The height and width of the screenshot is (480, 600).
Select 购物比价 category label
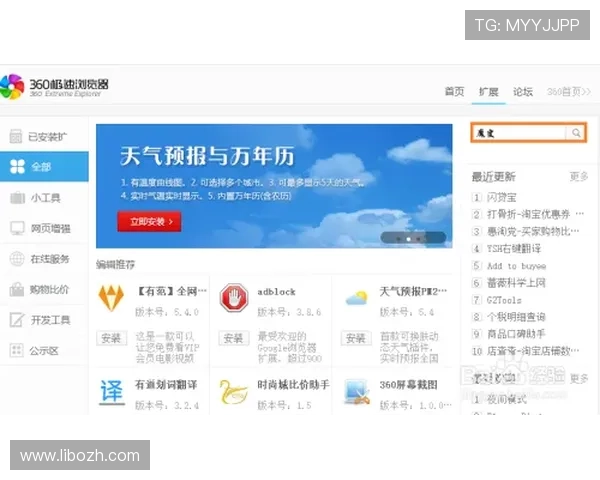(49, 289)
